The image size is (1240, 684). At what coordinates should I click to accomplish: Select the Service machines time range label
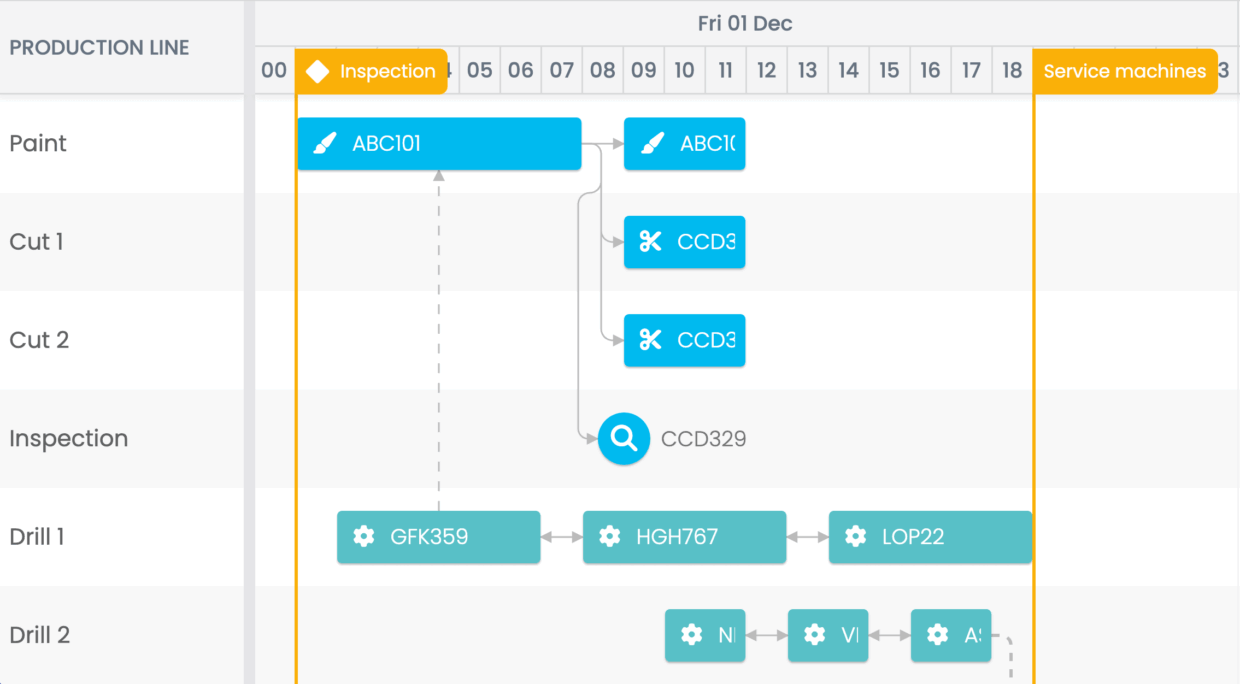1125,71
